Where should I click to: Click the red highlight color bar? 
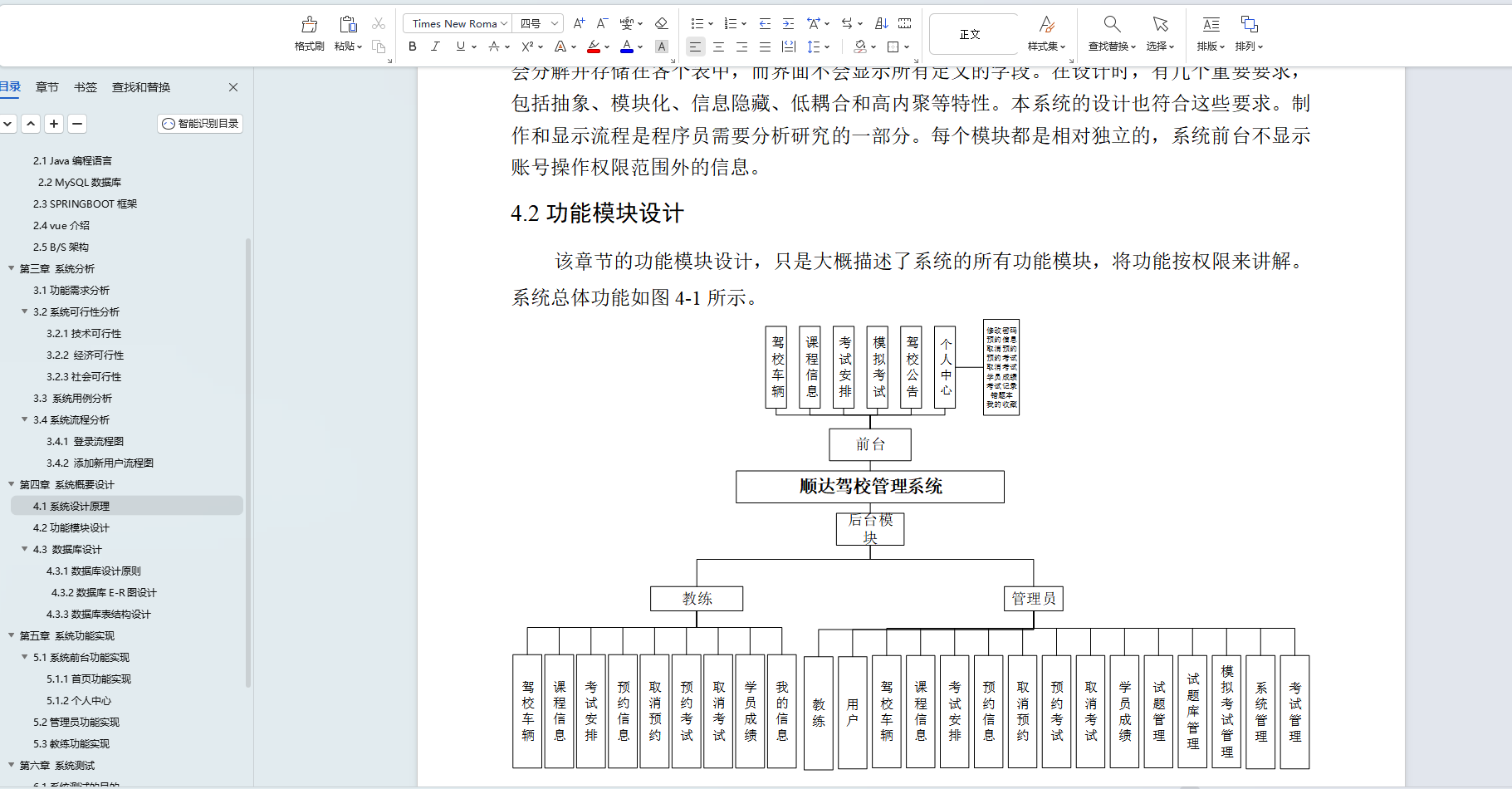click(x=594, y=51)
